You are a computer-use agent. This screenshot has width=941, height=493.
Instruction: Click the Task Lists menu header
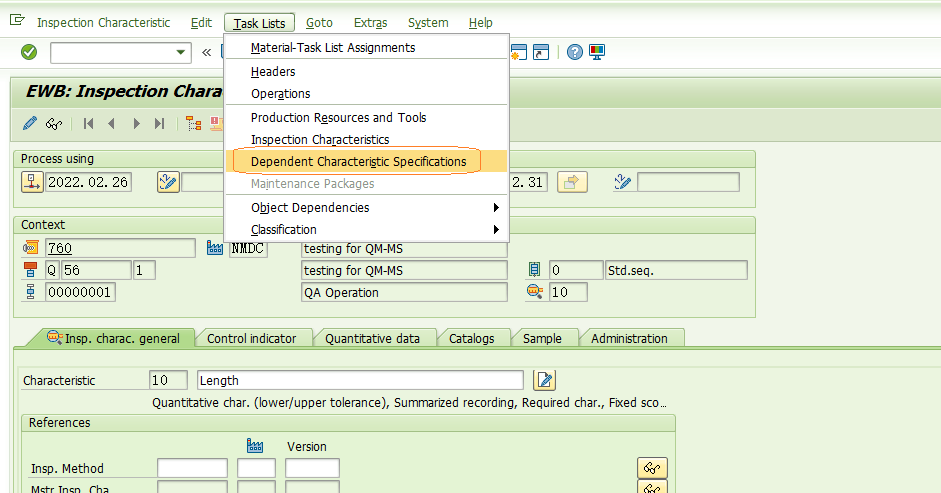259,23
